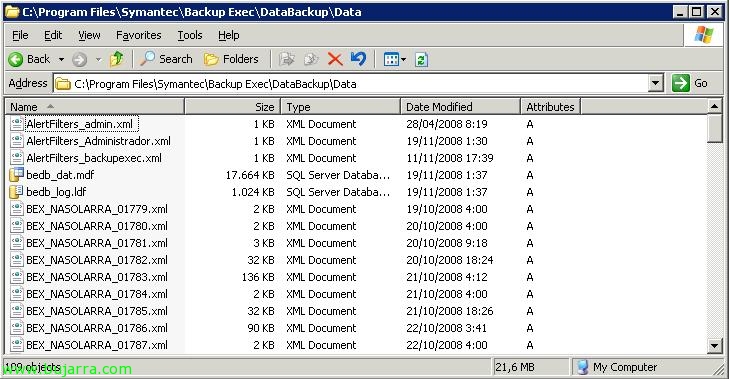Open the View menu
Viewport: 729px width, 379px height.
(x=89, y=35)
